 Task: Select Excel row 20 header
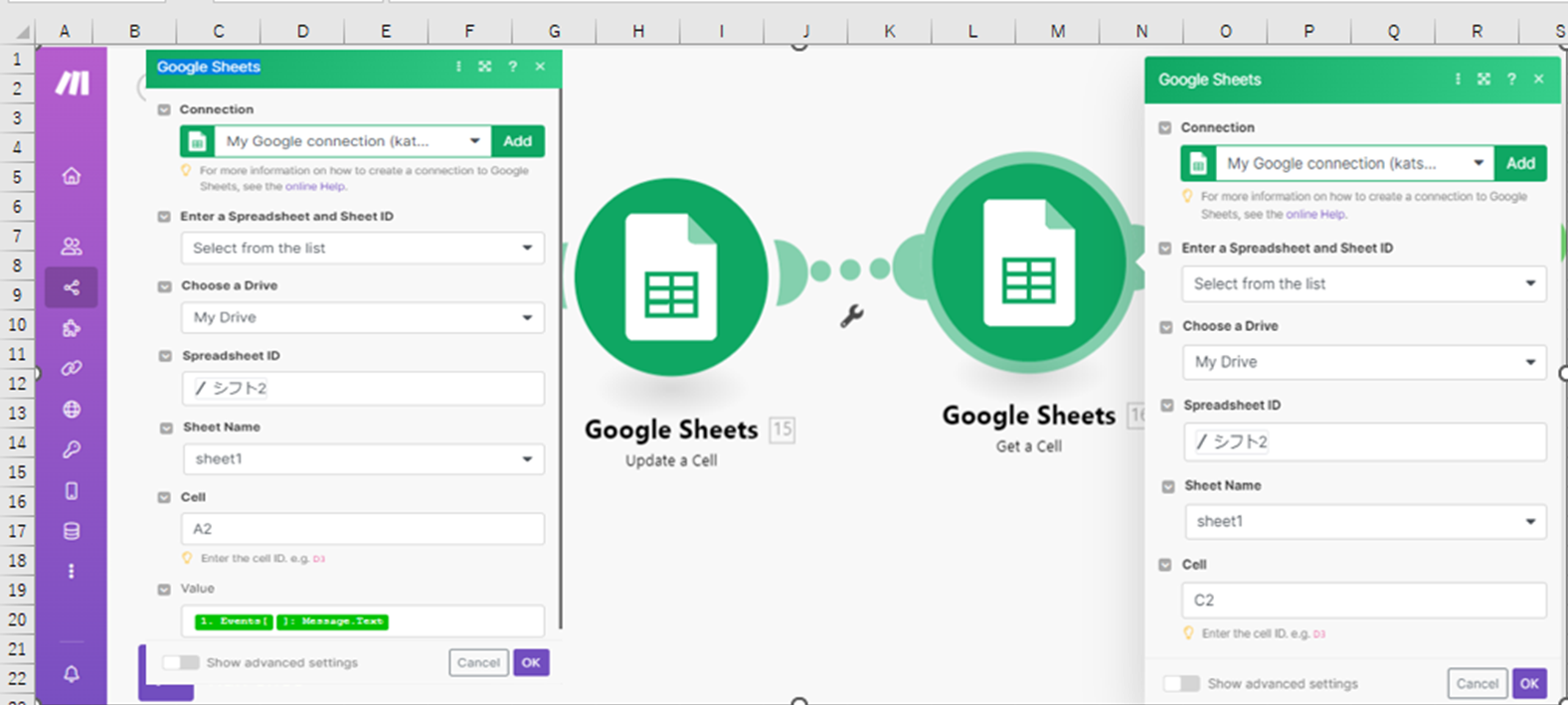(17, 619)
